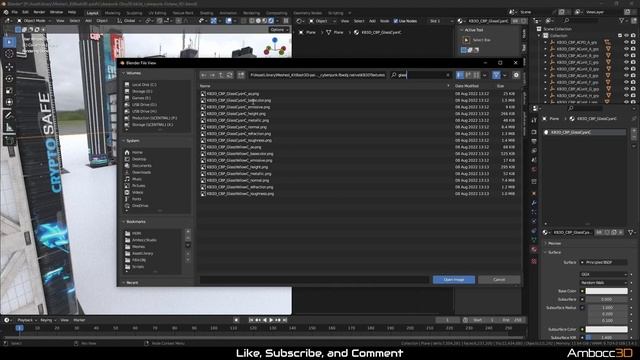Open the File menu

tap(15, 12)
